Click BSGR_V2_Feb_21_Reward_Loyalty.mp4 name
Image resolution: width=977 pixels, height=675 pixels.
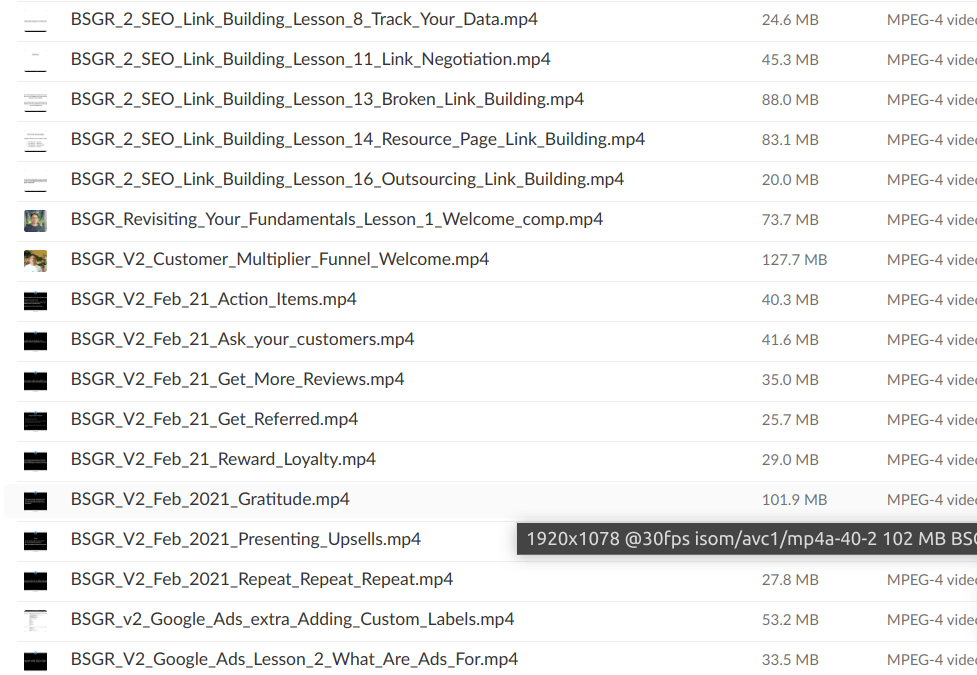coord(223,460)
